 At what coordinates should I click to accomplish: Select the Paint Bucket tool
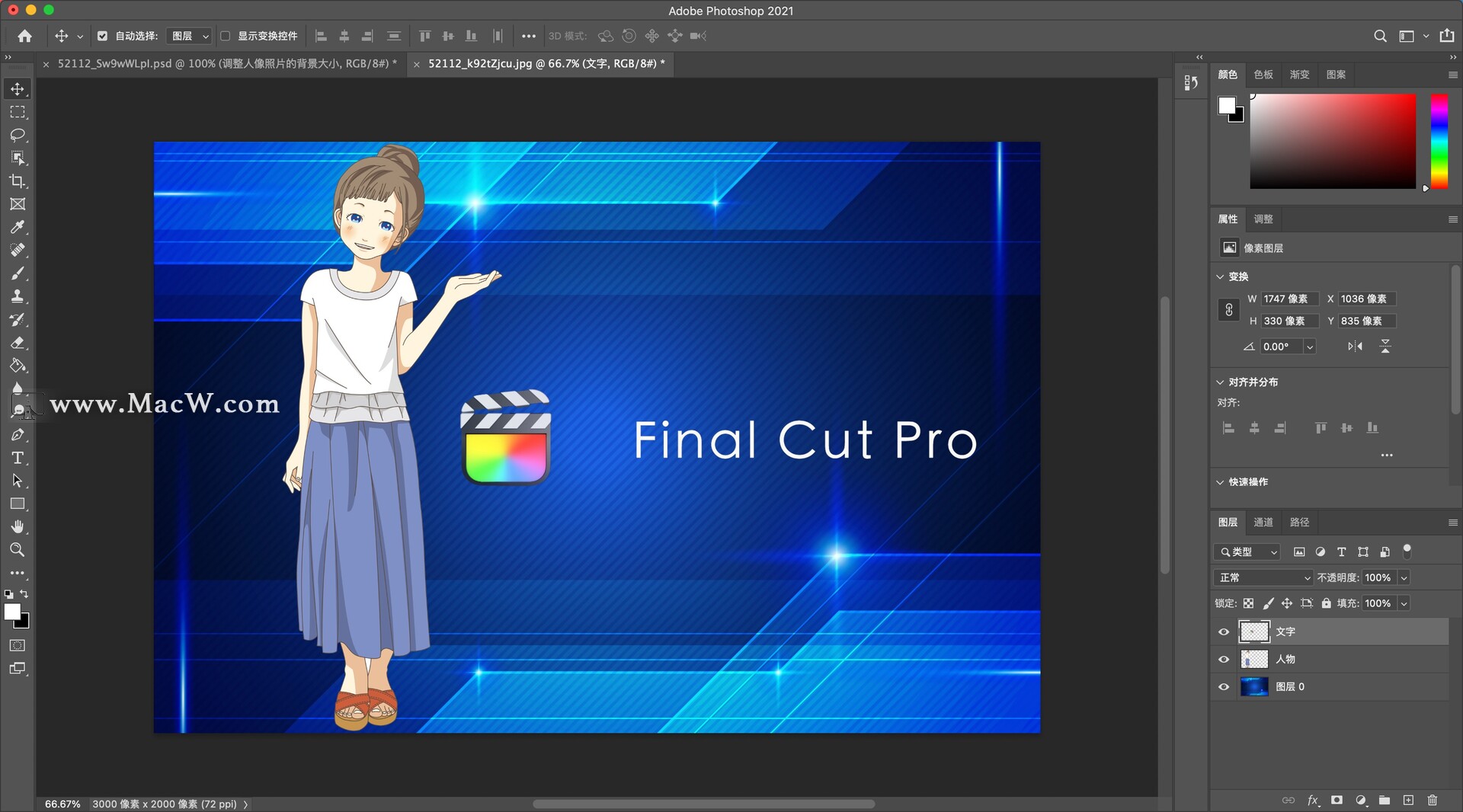click(18, 366)
